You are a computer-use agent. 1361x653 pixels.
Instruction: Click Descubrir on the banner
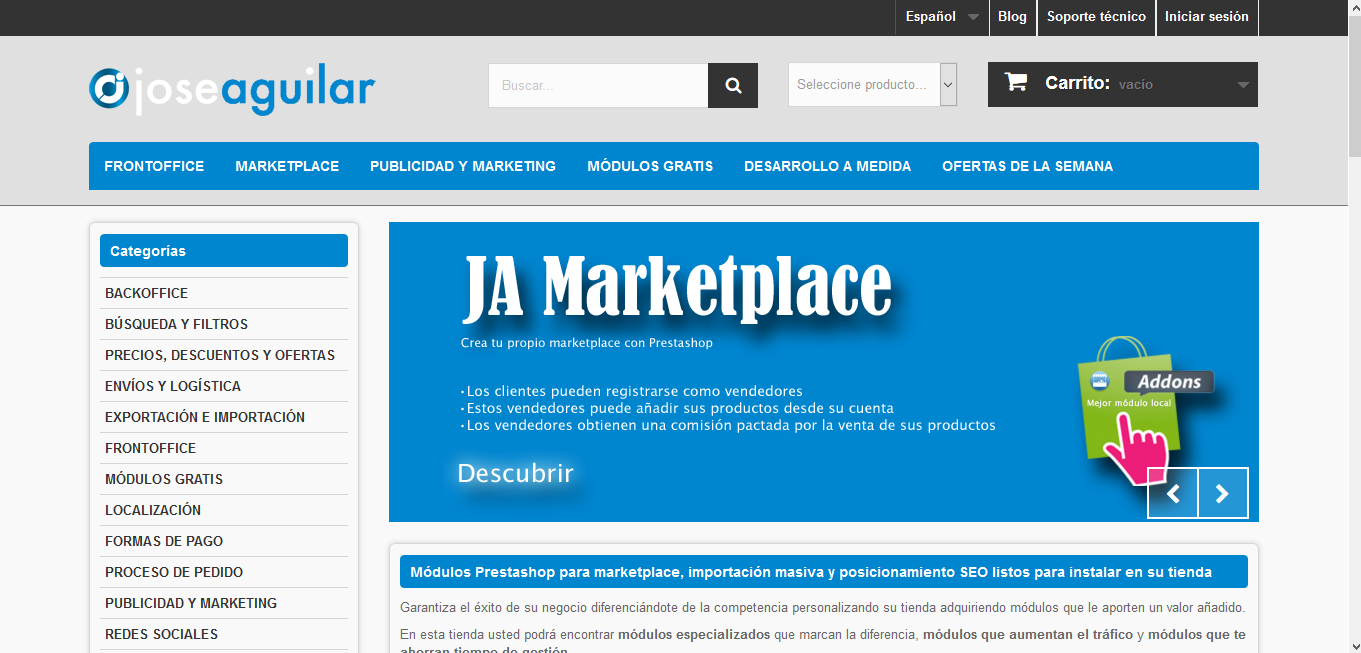tap(515, 473)
